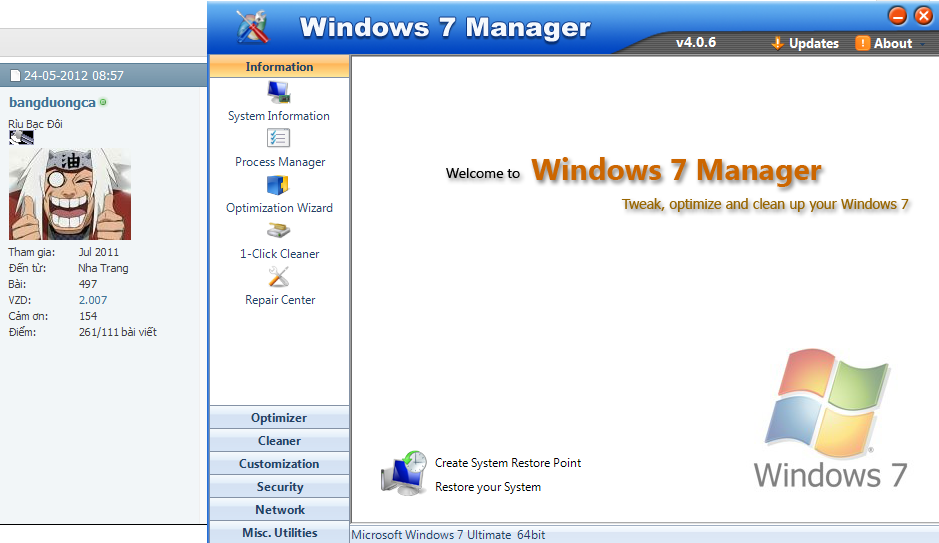The image size is (939, 543).
Task: Click the forum user's avatar image
Action: coord(70,194)
